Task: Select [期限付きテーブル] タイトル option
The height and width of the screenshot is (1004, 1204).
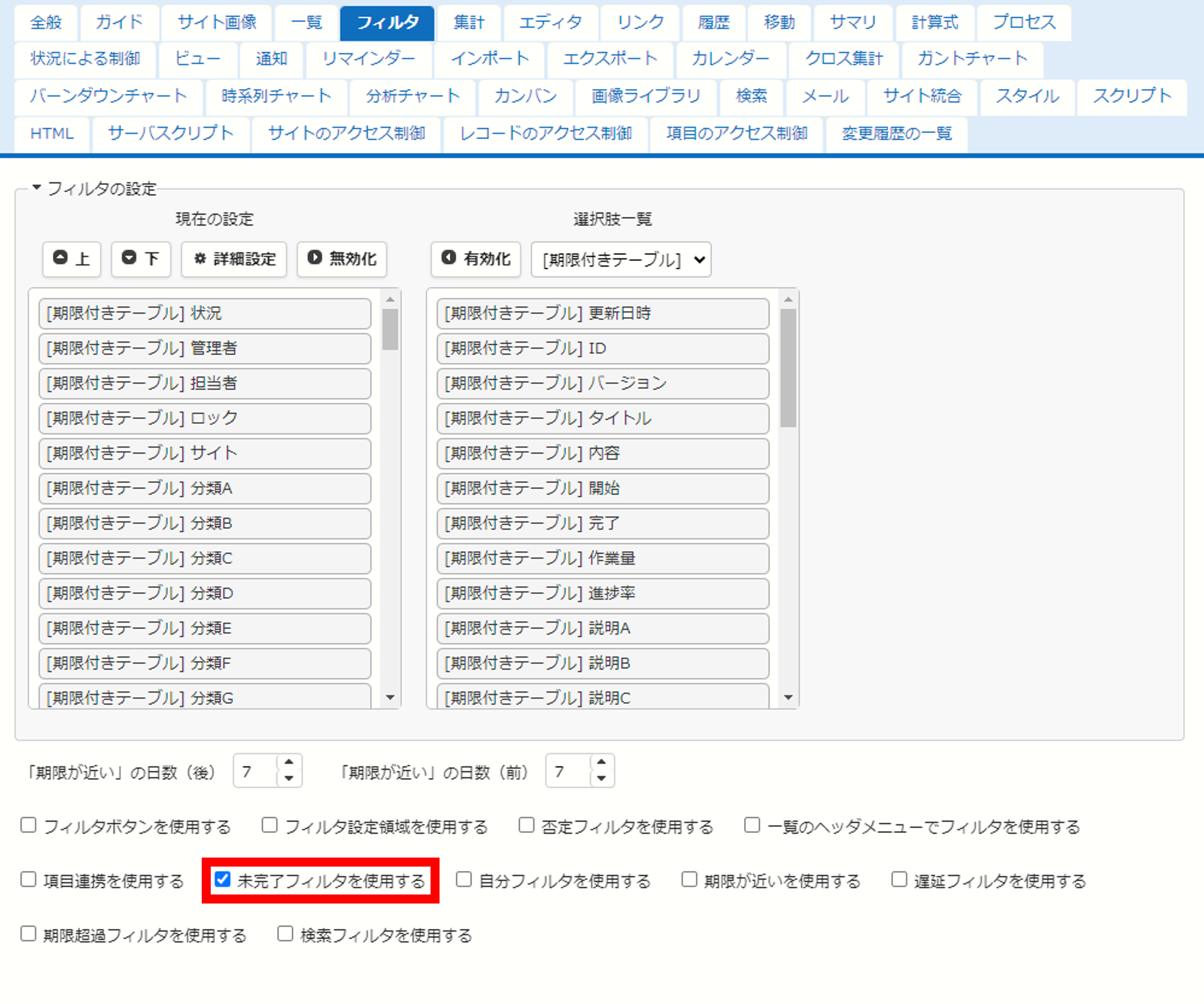Action: click(x=603, y=418)
